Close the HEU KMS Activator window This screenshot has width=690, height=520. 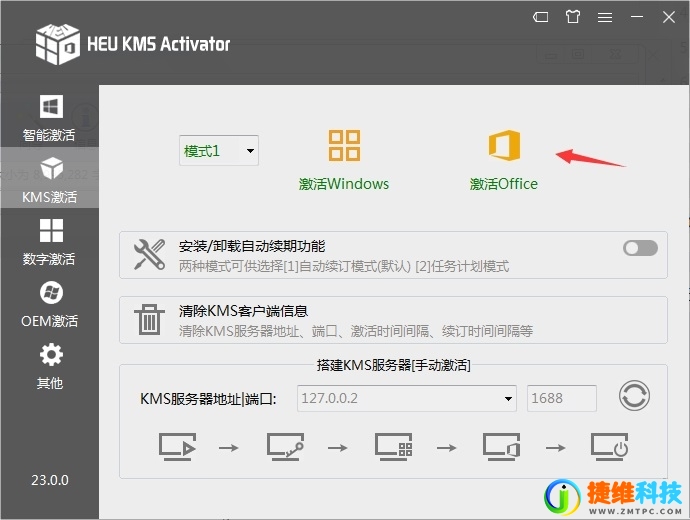(x=669, y=17)
